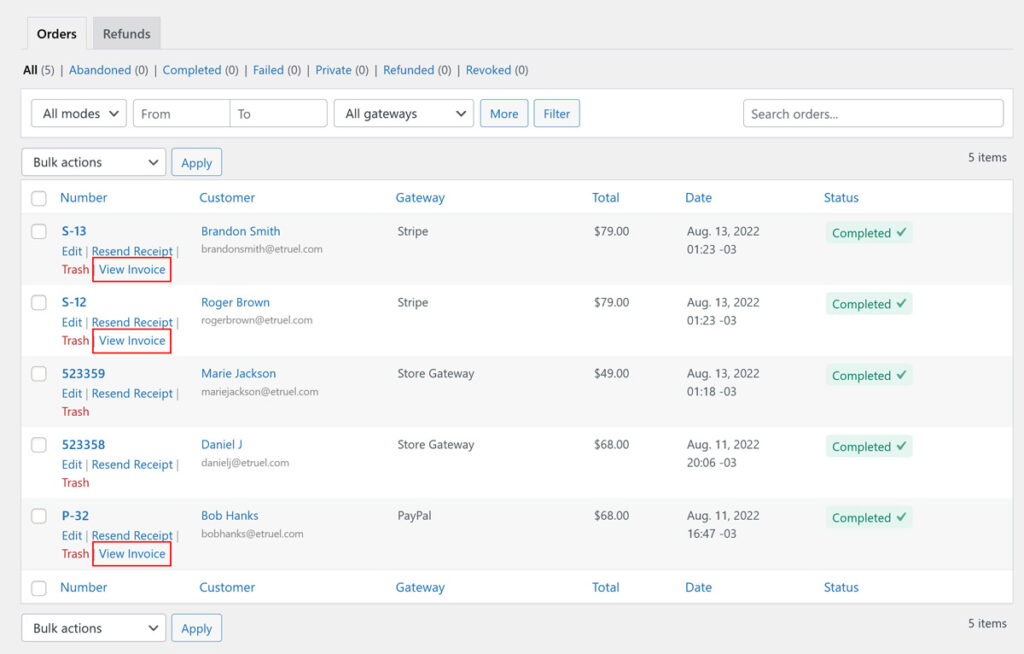Check the checkbox for order 523359
Image resolution: width=1024 pixels, height=654 pixels.
pyautogui.click(x=39, y=373)
